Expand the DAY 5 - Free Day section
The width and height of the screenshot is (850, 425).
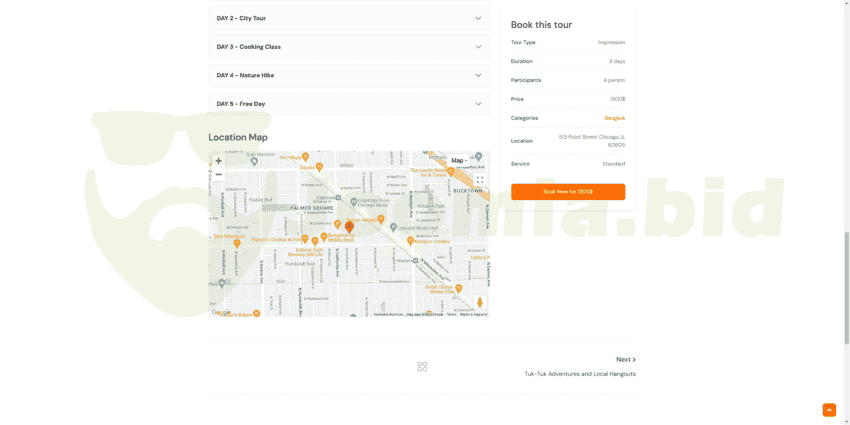pos(478,104)
